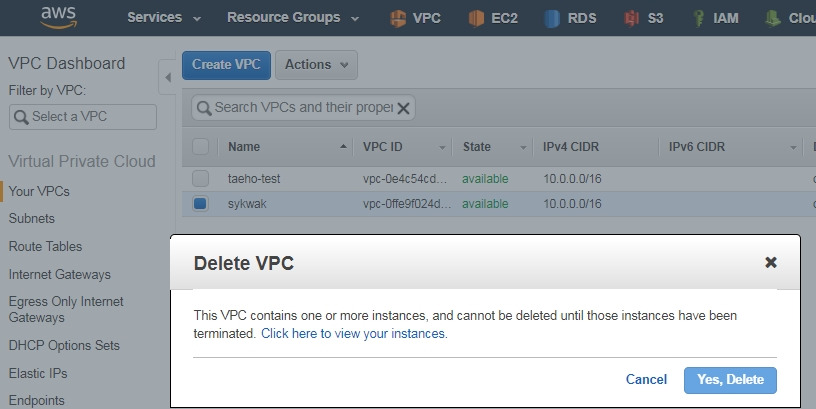
Task: Open the EC2 service shortcut icon
Action: [476, 18]
